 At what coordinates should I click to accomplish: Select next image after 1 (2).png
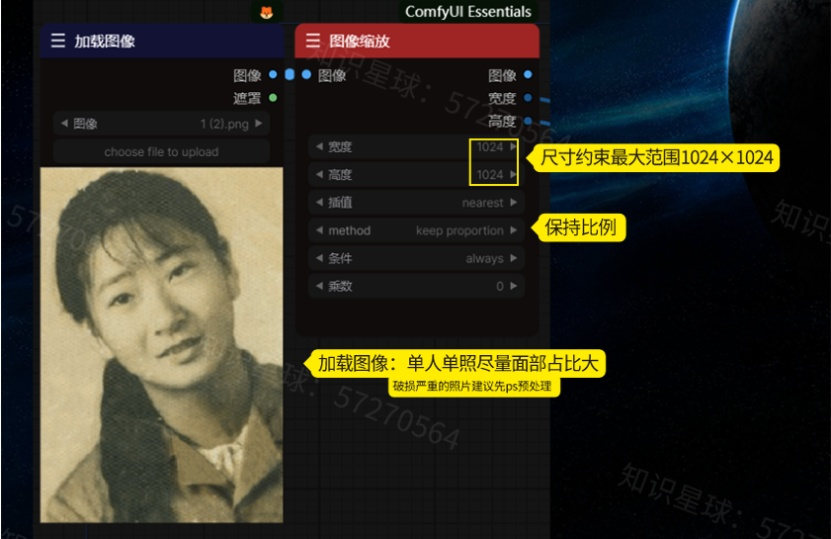click(259, 124)
